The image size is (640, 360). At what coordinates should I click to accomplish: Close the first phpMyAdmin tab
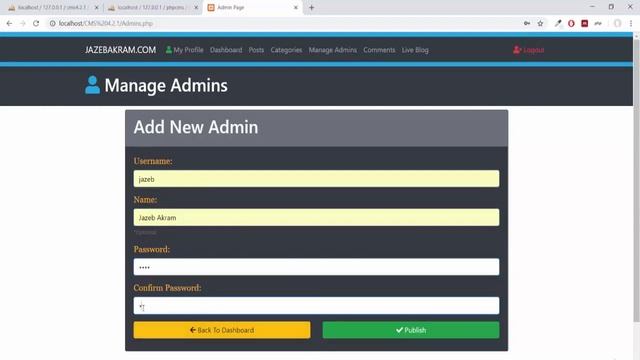point(97,7)
